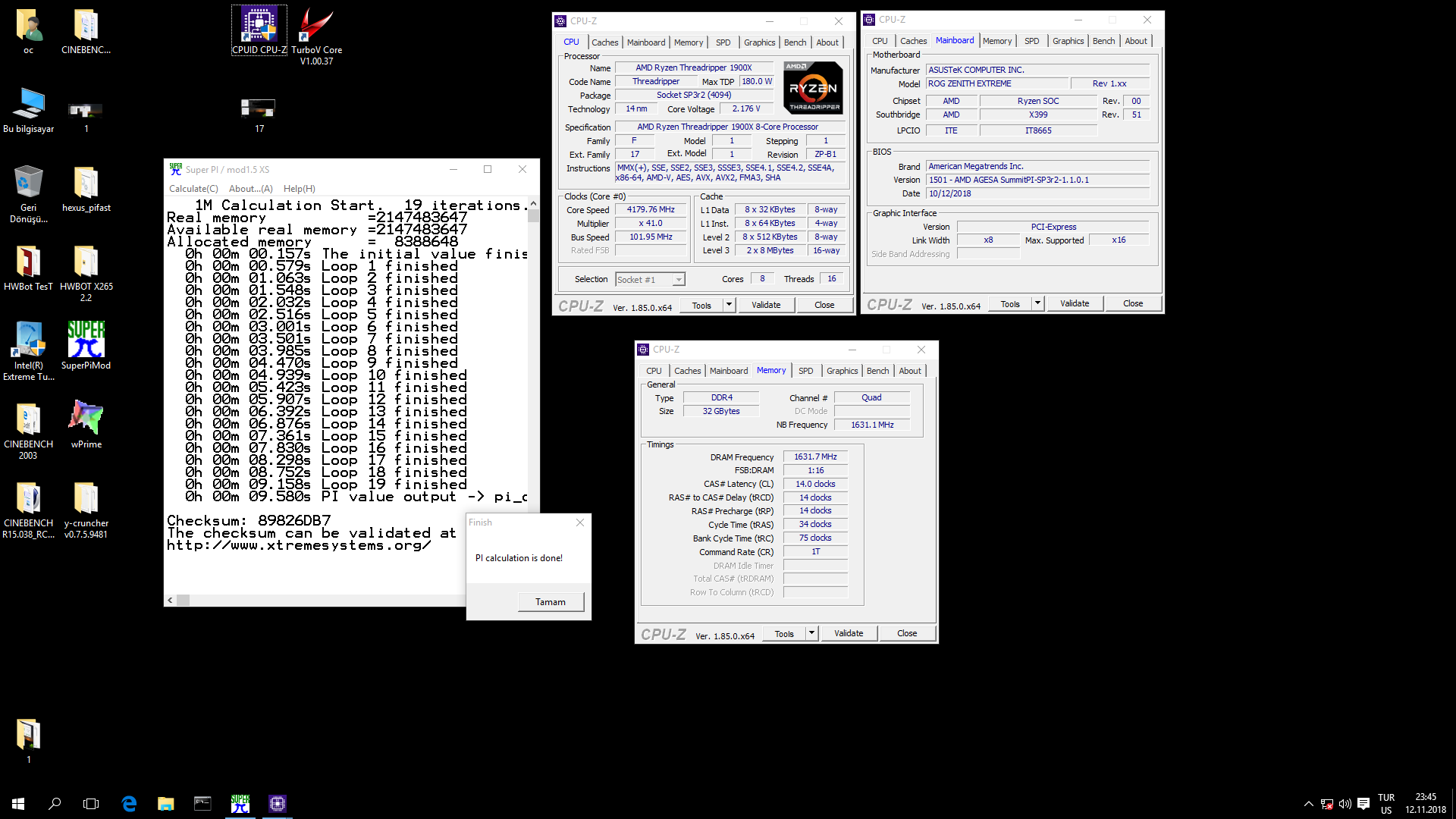This screenshot has height=819, width=1456.
Task: Launch Microsoft Edge from taskbar
Action: pos(129,803)
